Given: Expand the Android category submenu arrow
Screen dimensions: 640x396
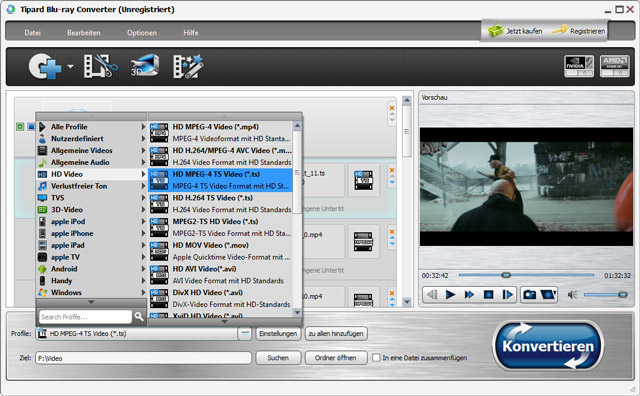Looking at the screenshot, I should coord(143,269).
